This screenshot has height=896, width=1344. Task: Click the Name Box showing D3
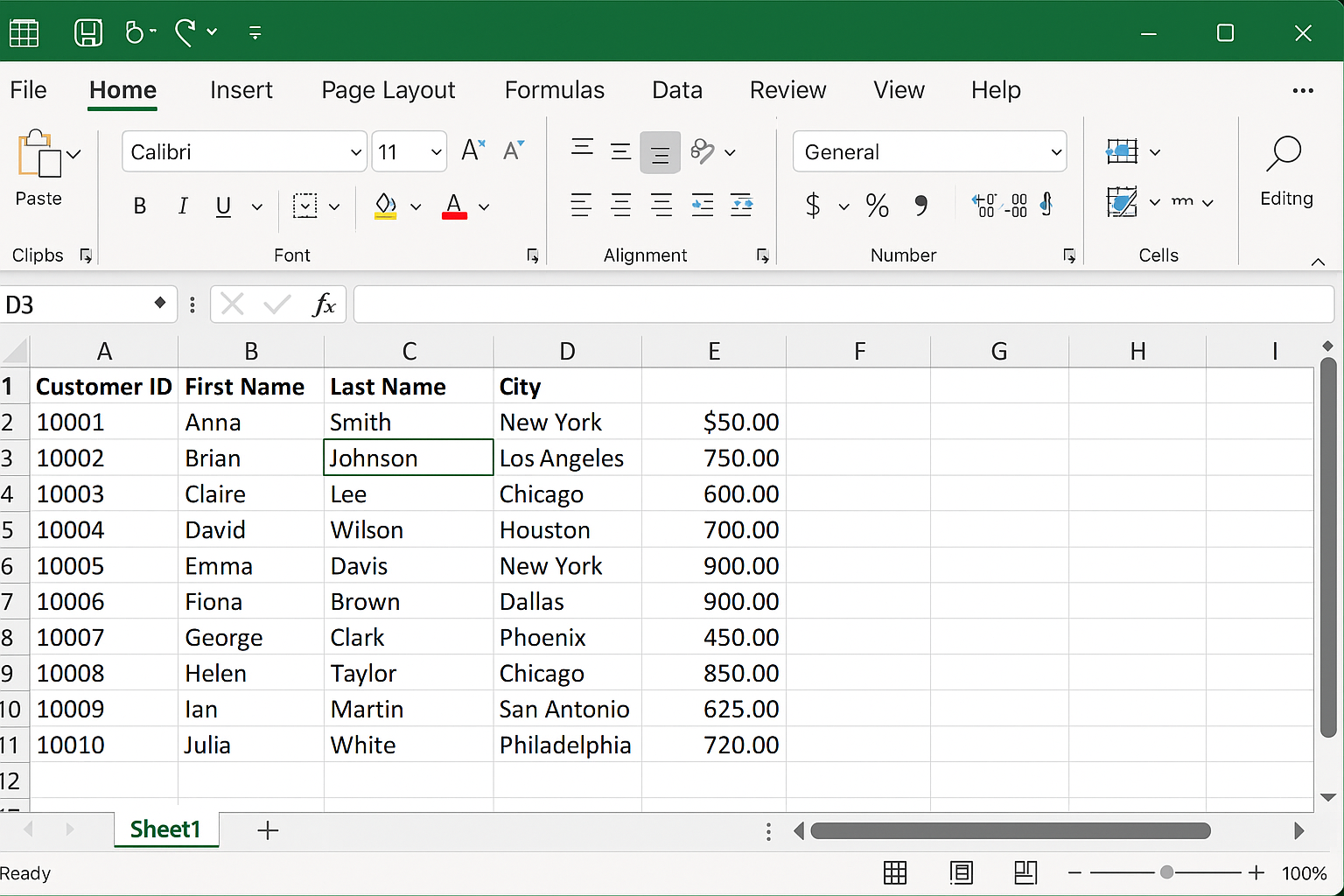pyautogui.click(x=87, y=304)
